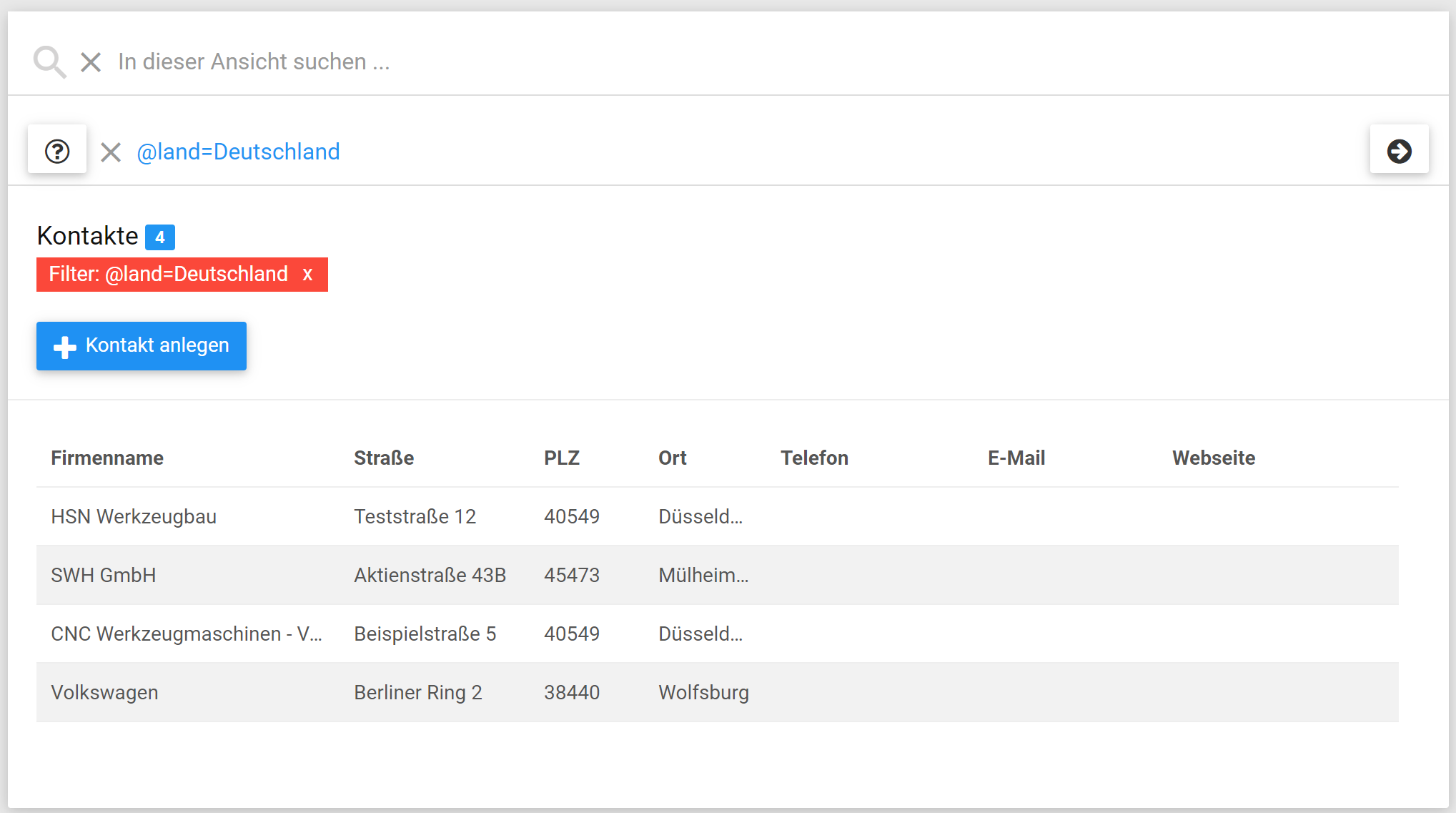Focus the In dieser Ansicht suchen field
The width and height of the screenshot is (1456, 813).
coord(254,62)
